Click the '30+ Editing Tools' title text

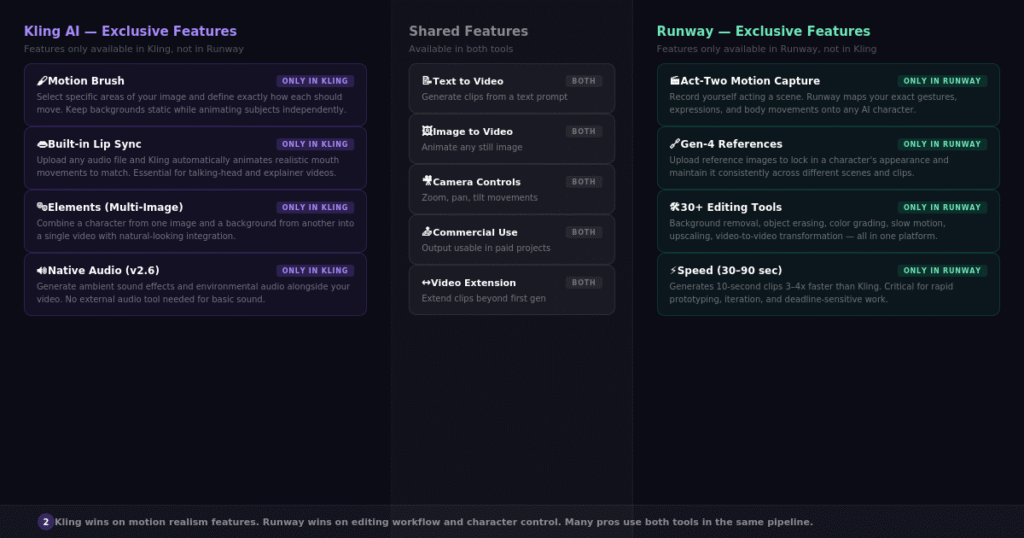tap(731, 207)
